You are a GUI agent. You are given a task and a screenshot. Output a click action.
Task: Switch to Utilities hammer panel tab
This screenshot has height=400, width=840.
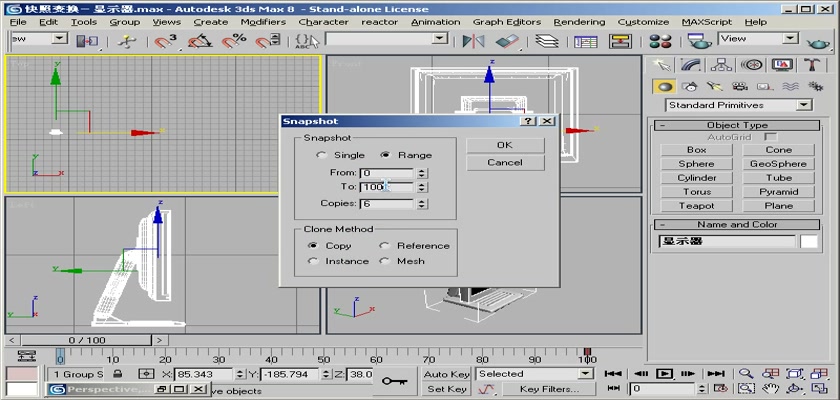coord(812,65)
